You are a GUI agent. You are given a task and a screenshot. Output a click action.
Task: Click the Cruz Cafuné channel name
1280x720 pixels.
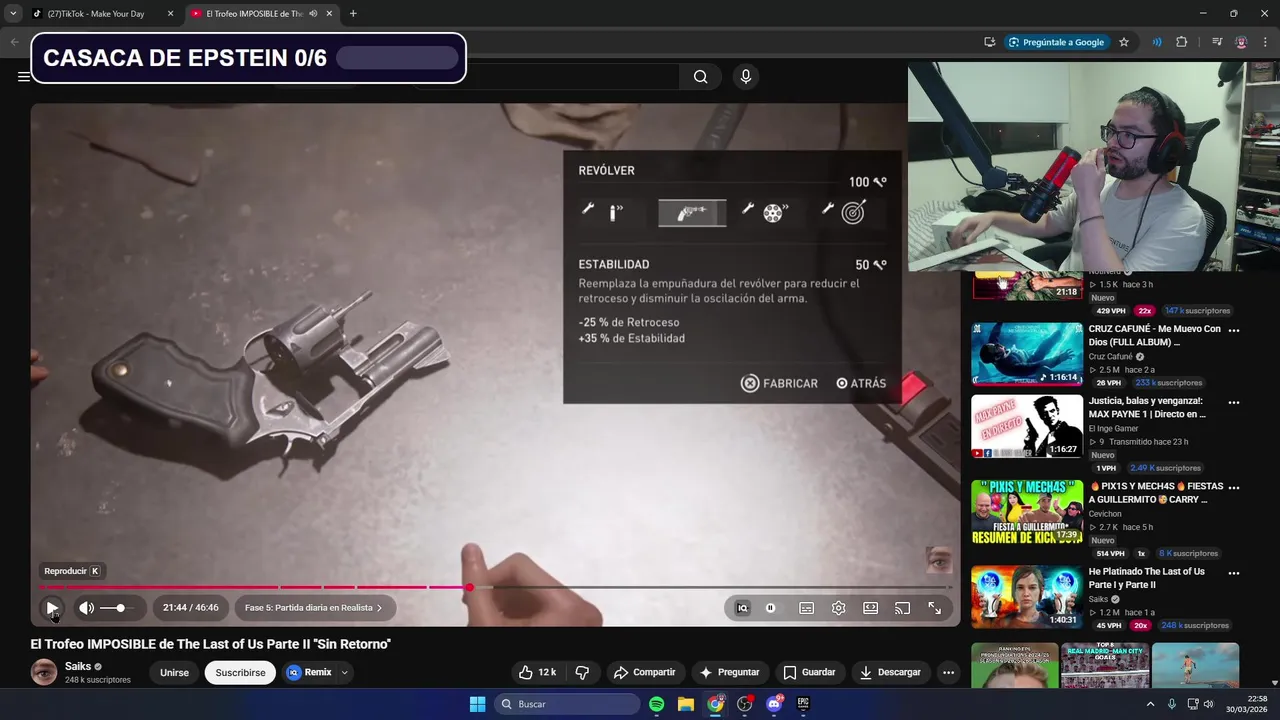(1110, 356)
